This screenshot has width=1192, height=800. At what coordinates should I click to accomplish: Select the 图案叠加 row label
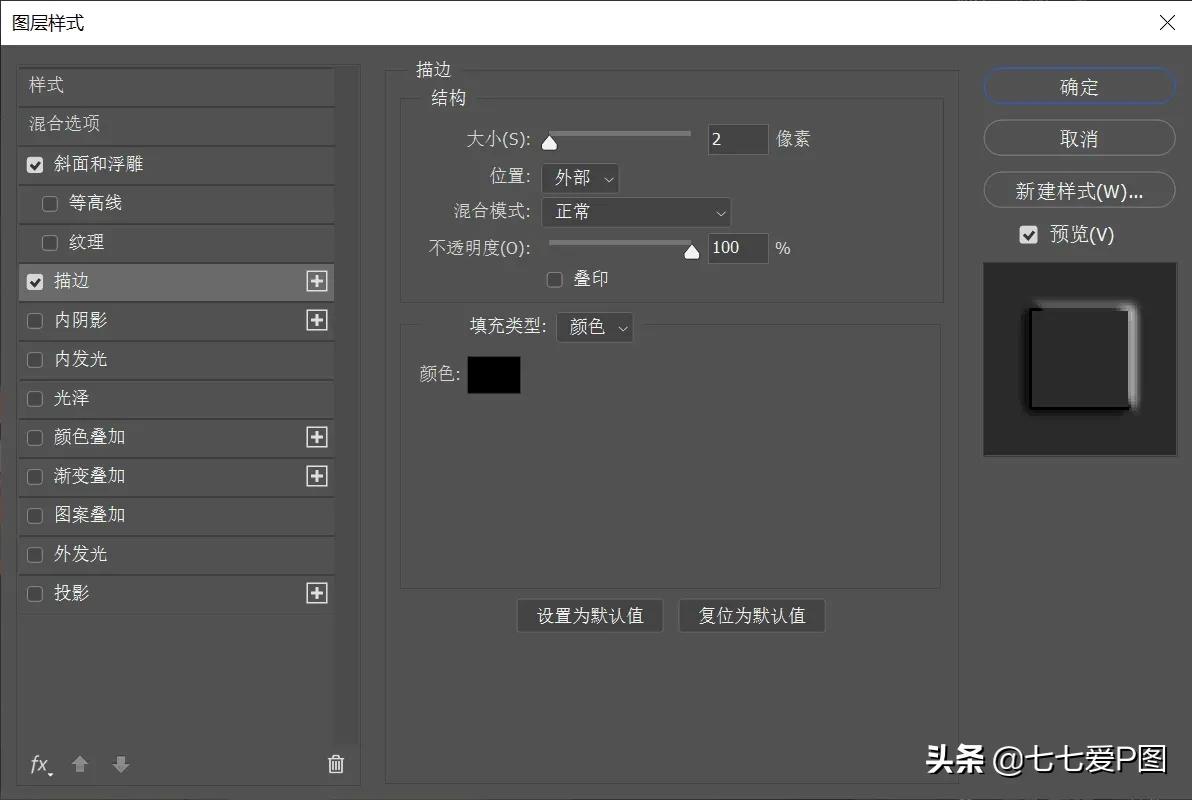pos(90,515)
